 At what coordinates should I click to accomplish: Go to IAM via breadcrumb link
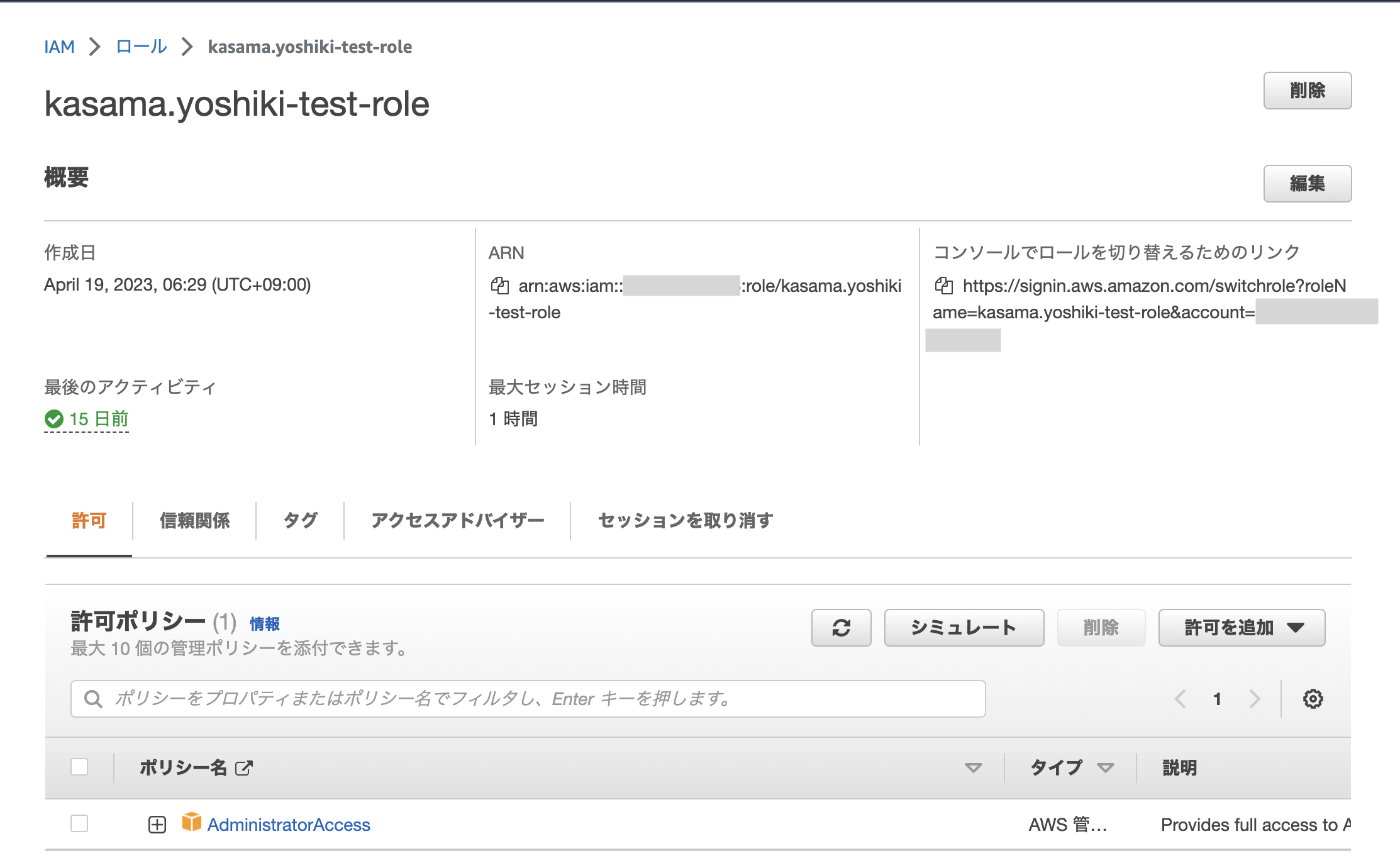click(59, 47)
